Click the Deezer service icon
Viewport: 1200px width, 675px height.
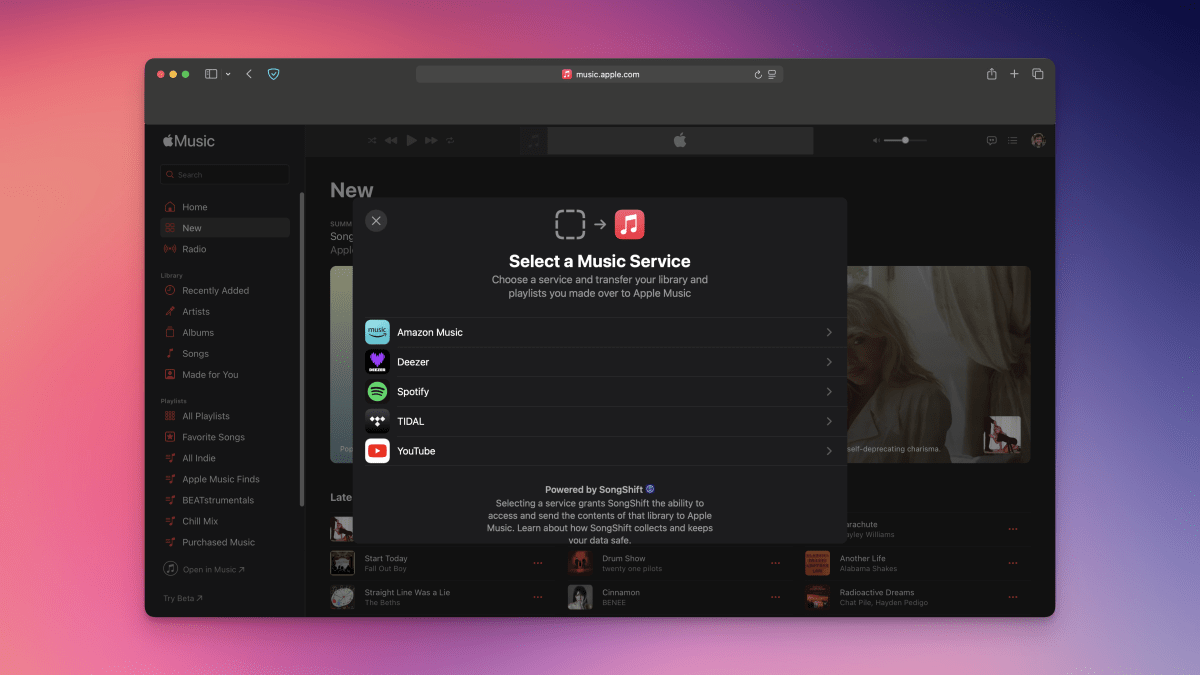377,362
